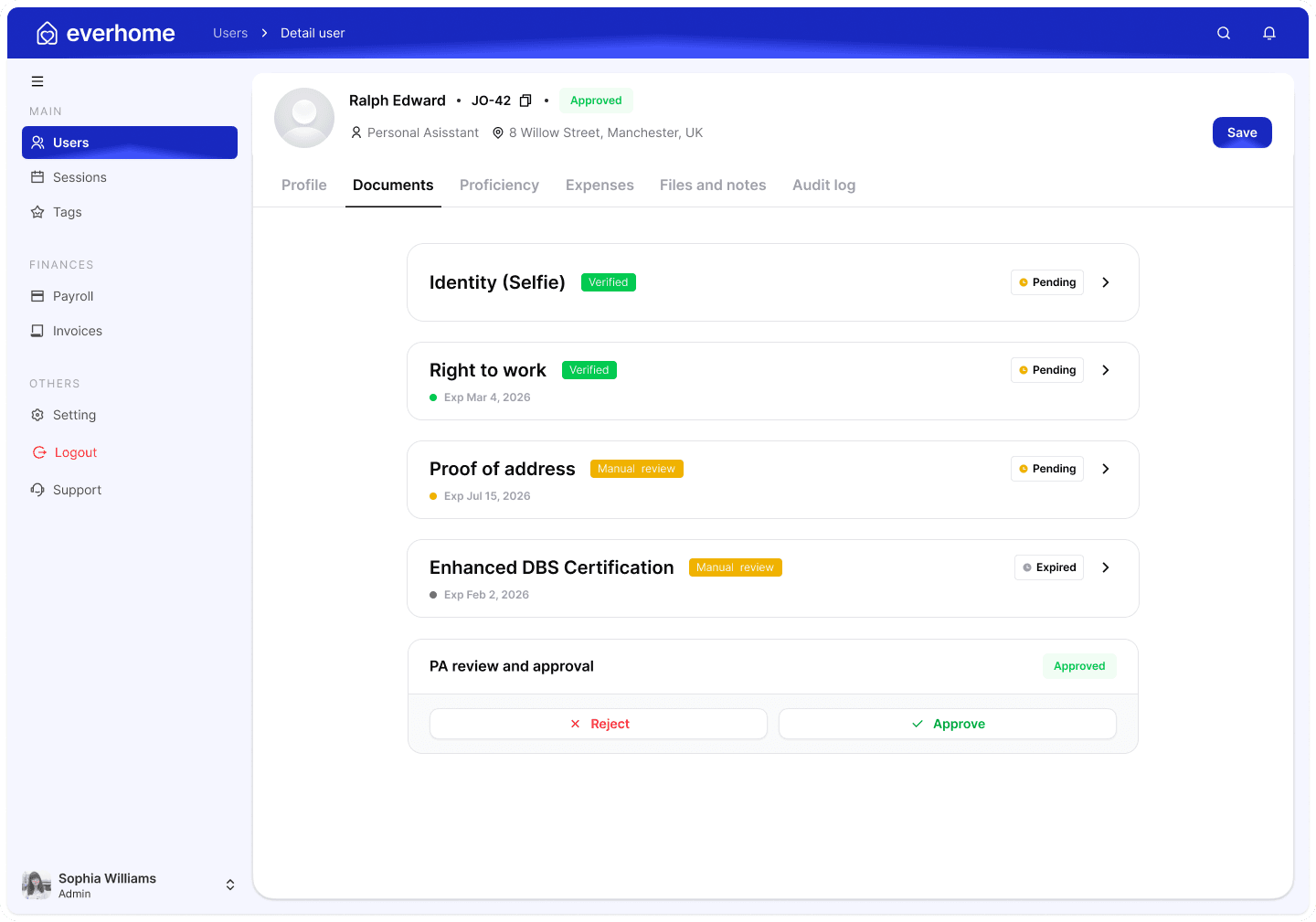Image resolution: width=1316 pixels, height=922 pixels.
Task: Click Exp Mar 4, 2026 date
Action: 487,397
